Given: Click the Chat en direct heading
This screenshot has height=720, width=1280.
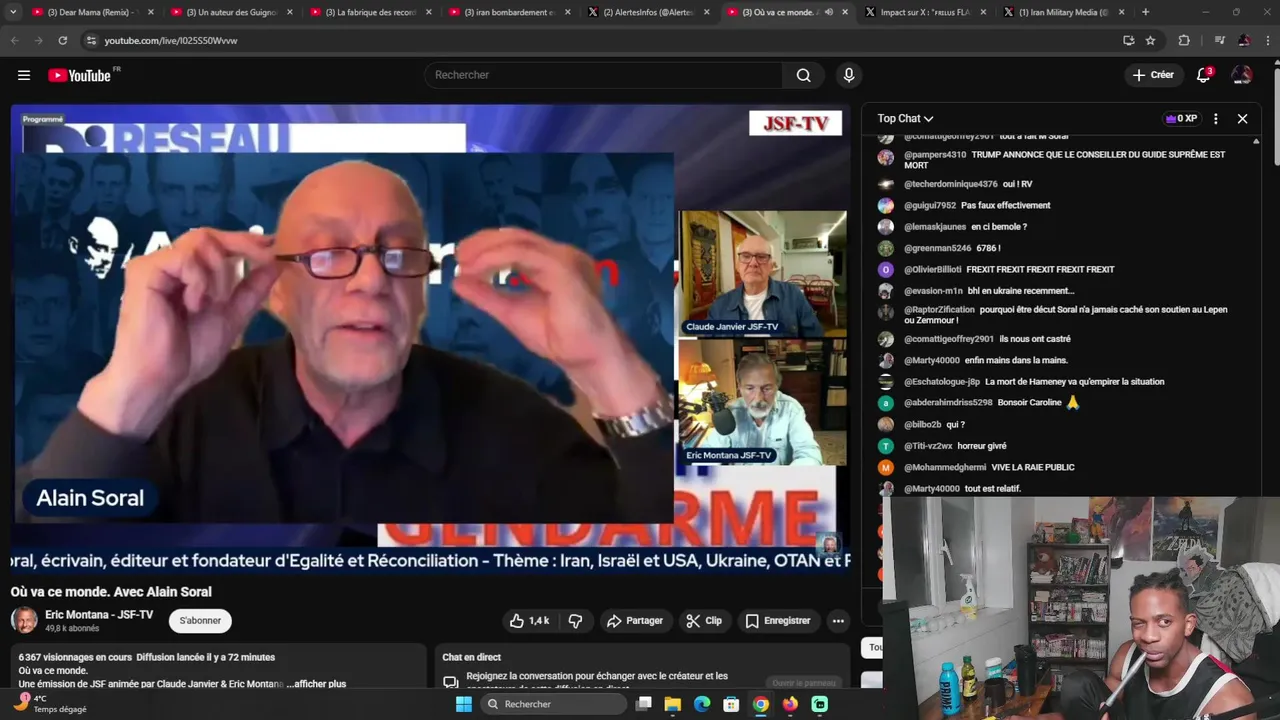Looking at the screenshot, I should [471, 657].
